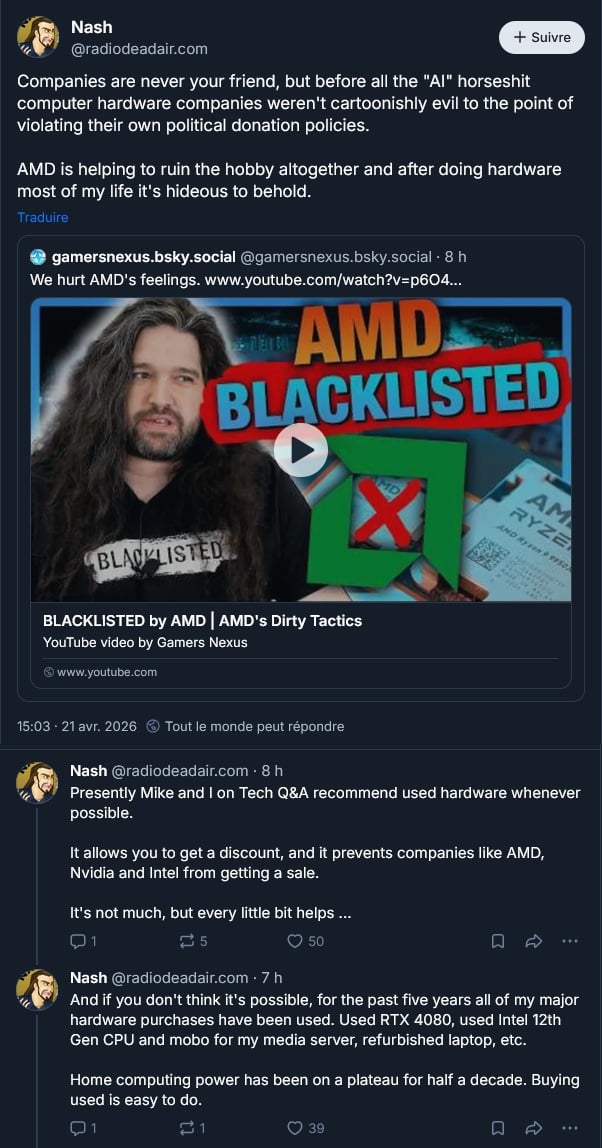Open gamersnexus.bsky.social quoted author name
The image size is (602, 1148).
click(x=144, y=257)
